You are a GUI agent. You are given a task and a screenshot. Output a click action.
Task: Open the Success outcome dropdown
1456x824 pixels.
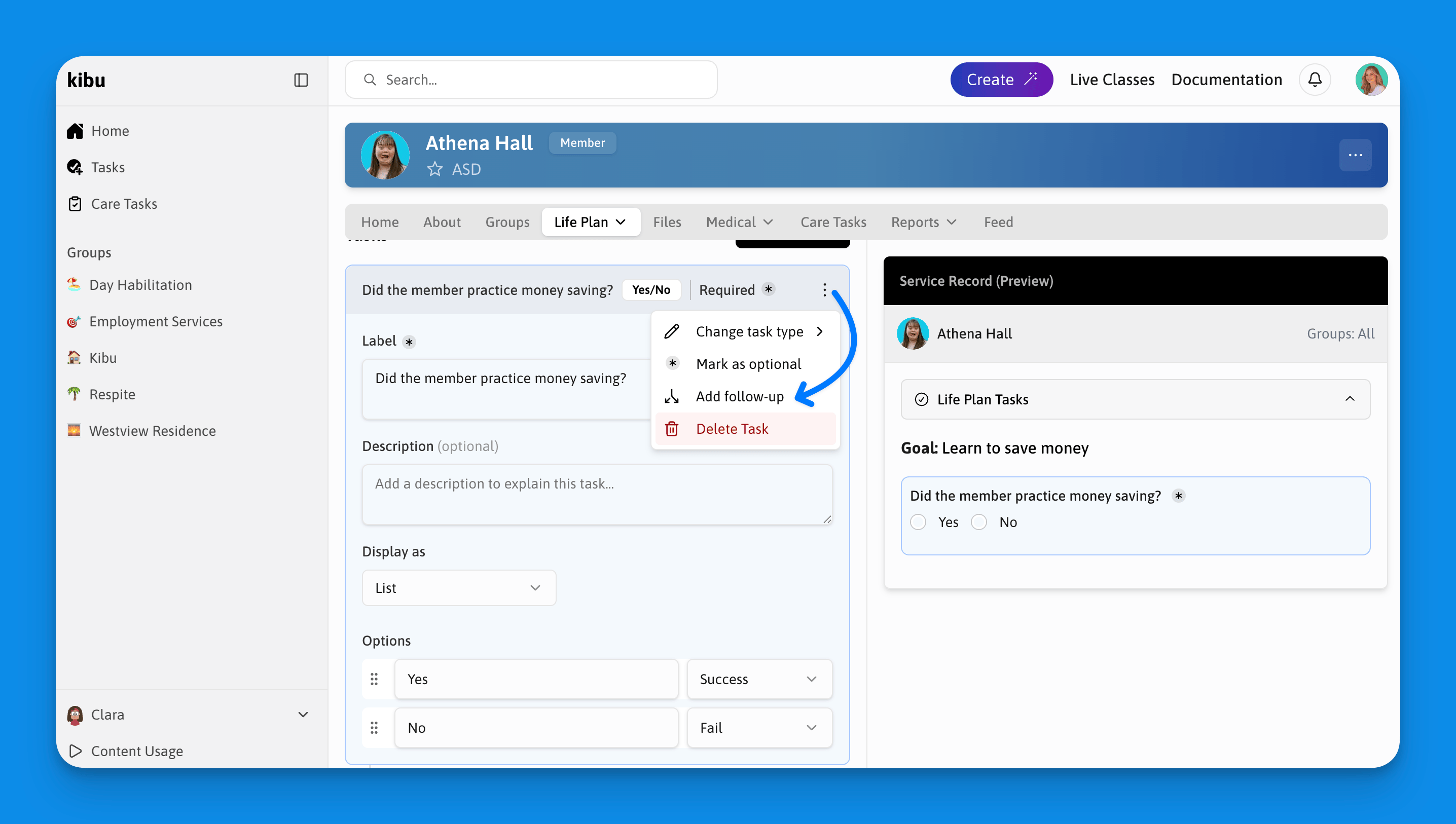tap(759, 679)
